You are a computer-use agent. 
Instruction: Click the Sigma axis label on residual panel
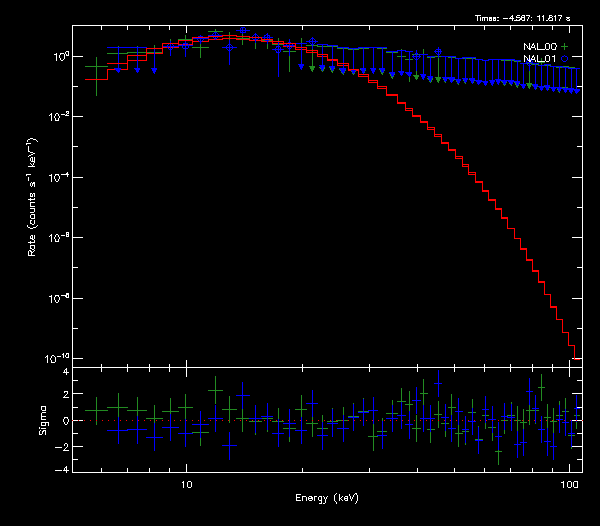point(41,421)
